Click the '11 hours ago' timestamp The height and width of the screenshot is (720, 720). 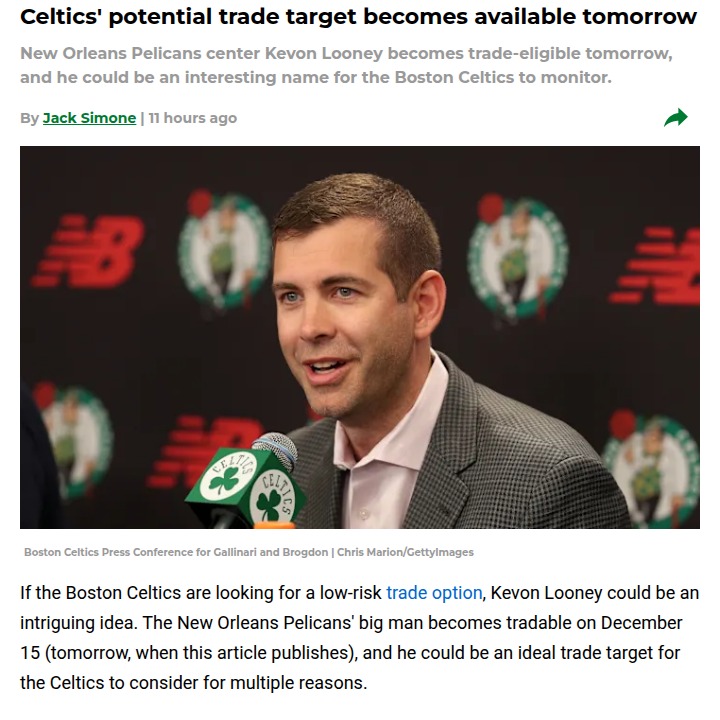[x=193, y=118]
